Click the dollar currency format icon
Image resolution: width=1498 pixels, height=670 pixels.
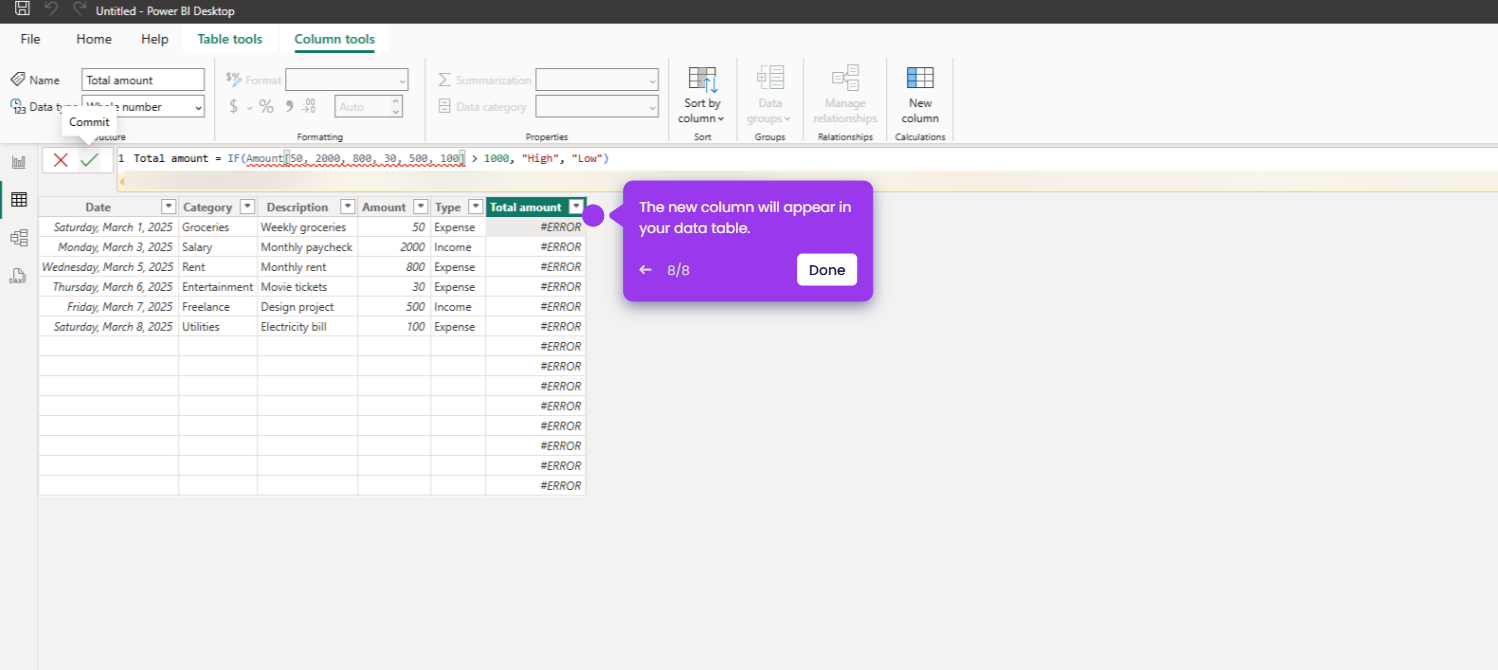[233, 105]
